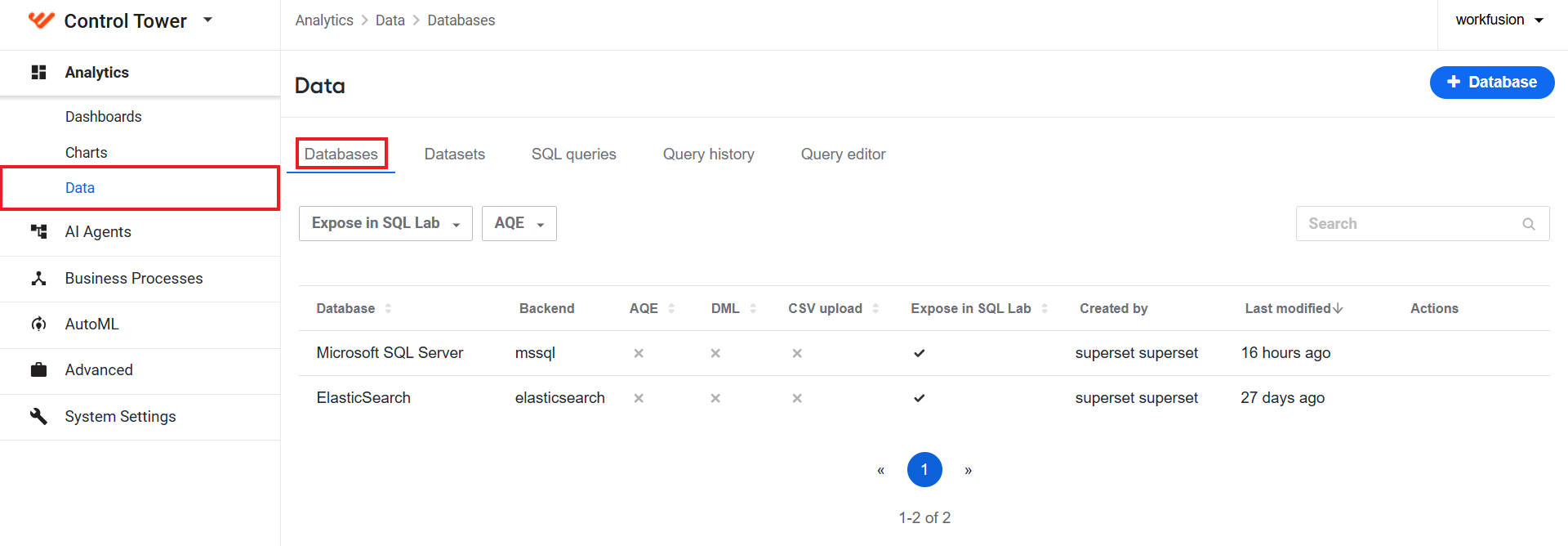This screenshot has height=546, width=1568.
Task: Click AQE cross for ElasticSearch
Action: [639, 398]
